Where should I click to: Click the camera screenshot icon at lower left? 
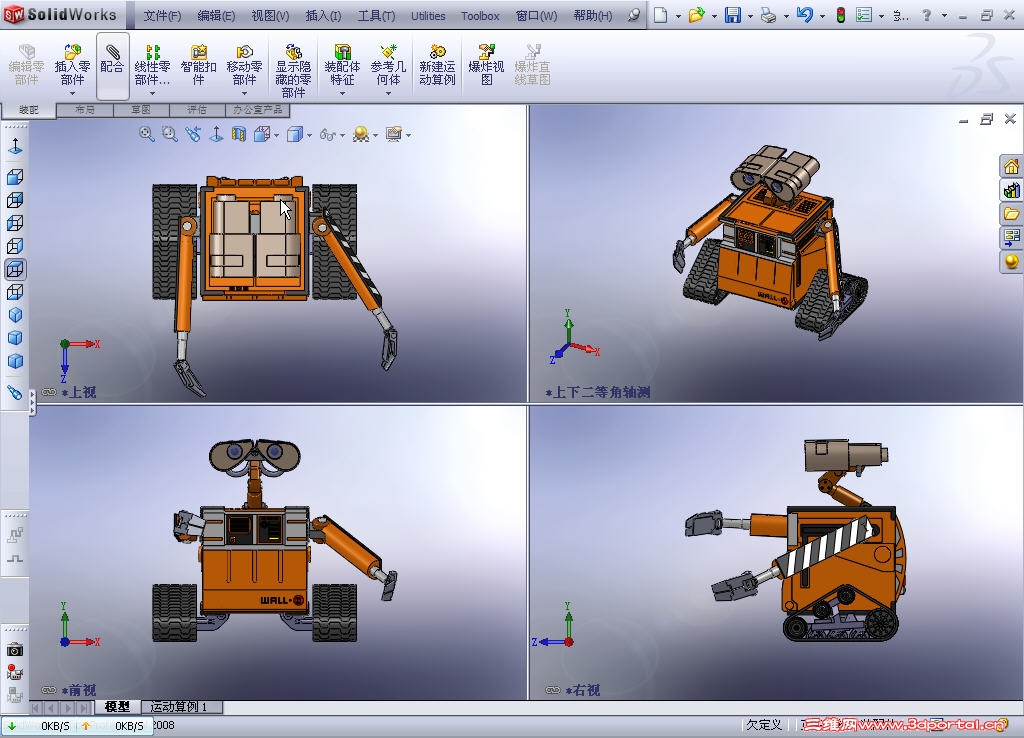(x=14, y=650)
